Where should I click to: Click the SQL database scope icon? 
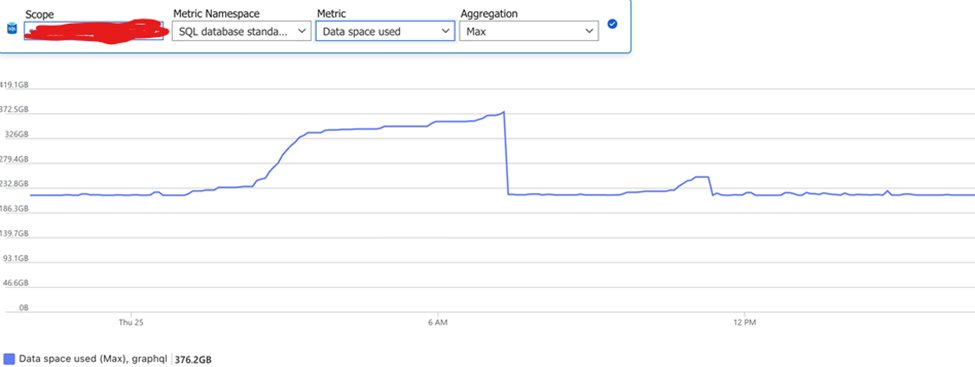[12, 29]
